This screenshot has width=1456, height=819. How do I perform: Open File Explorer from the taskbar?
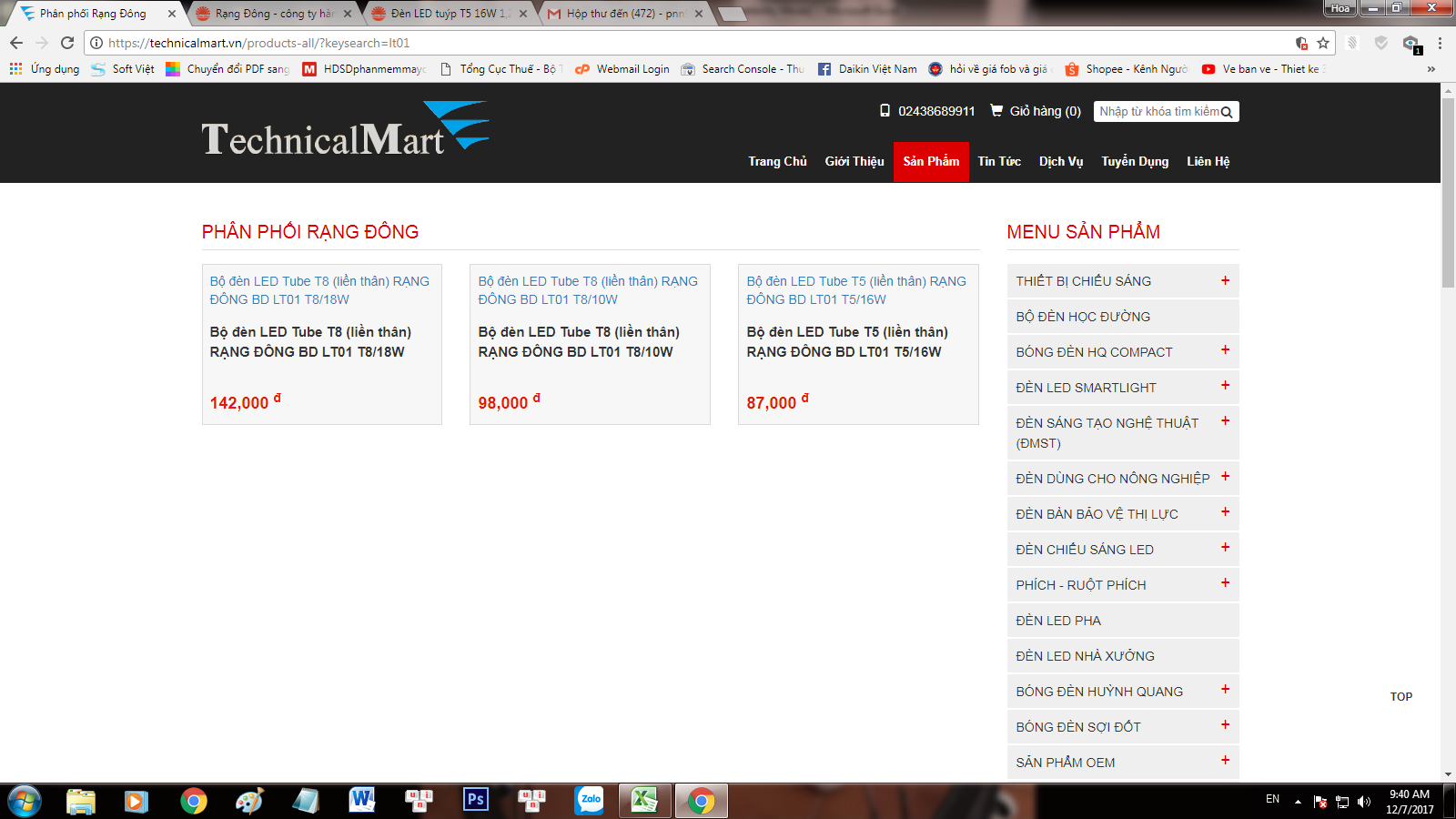pos(80,801)
